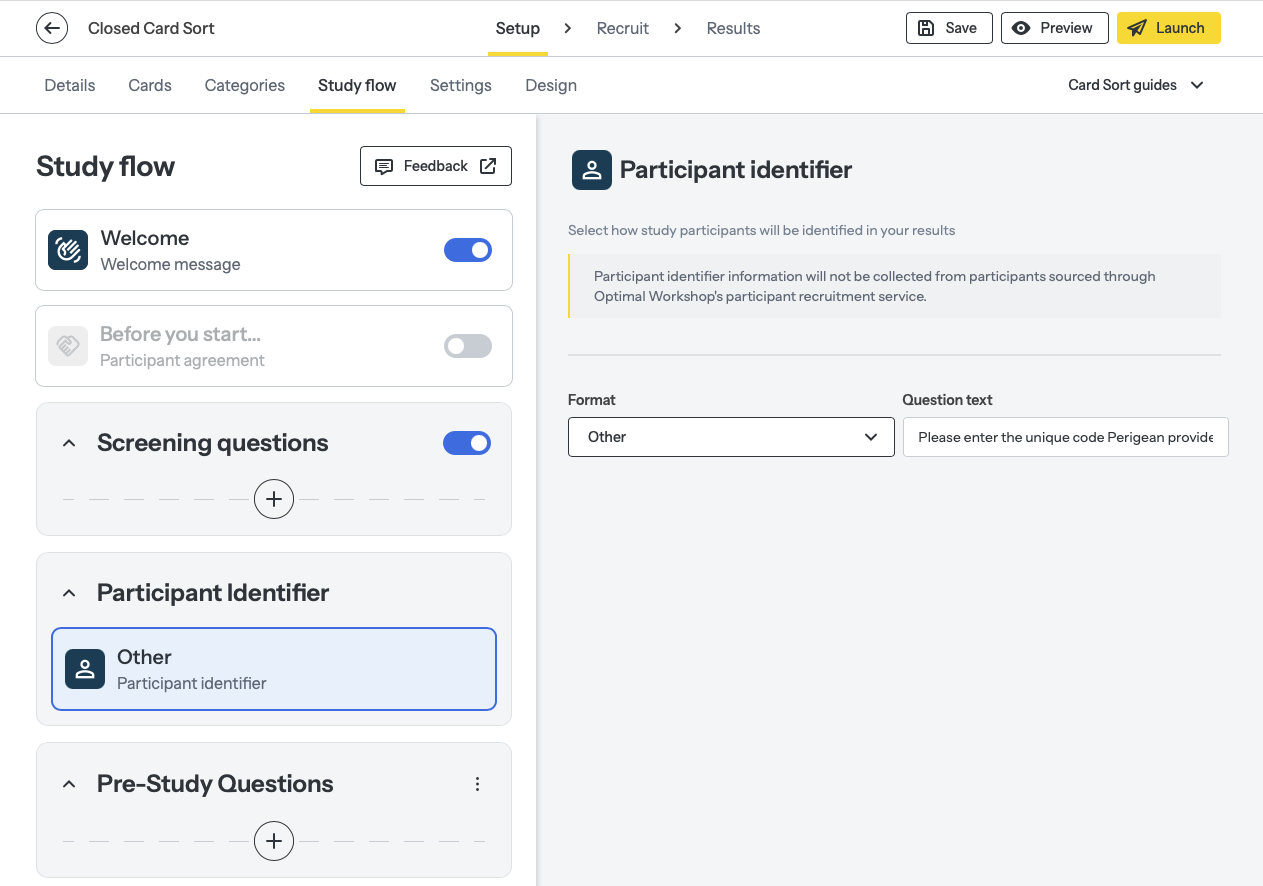Click the handshake icon on Before you start
1263x886 pixels.
tap(67, 346)
